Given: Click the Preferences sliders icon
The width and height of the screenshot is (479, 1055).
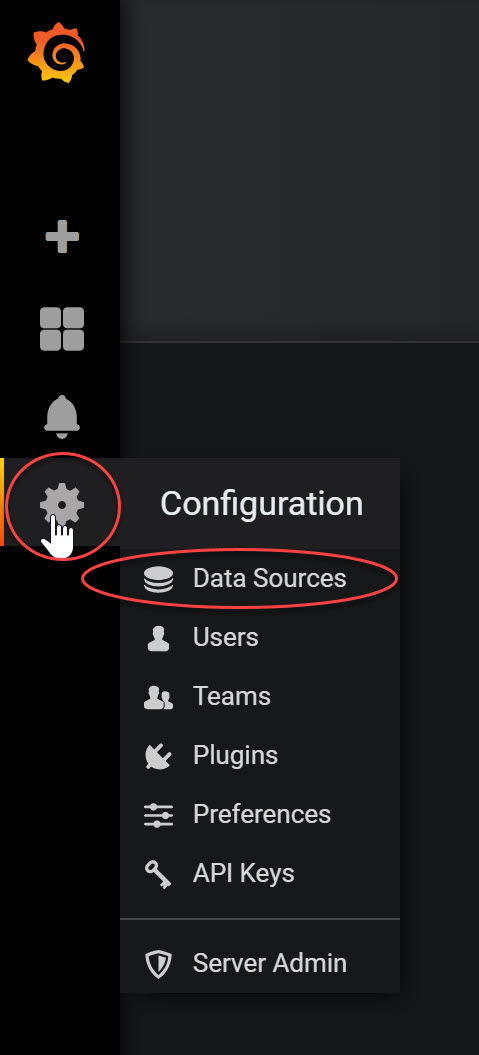Looking at the screenshot, I should pos(158,815).
